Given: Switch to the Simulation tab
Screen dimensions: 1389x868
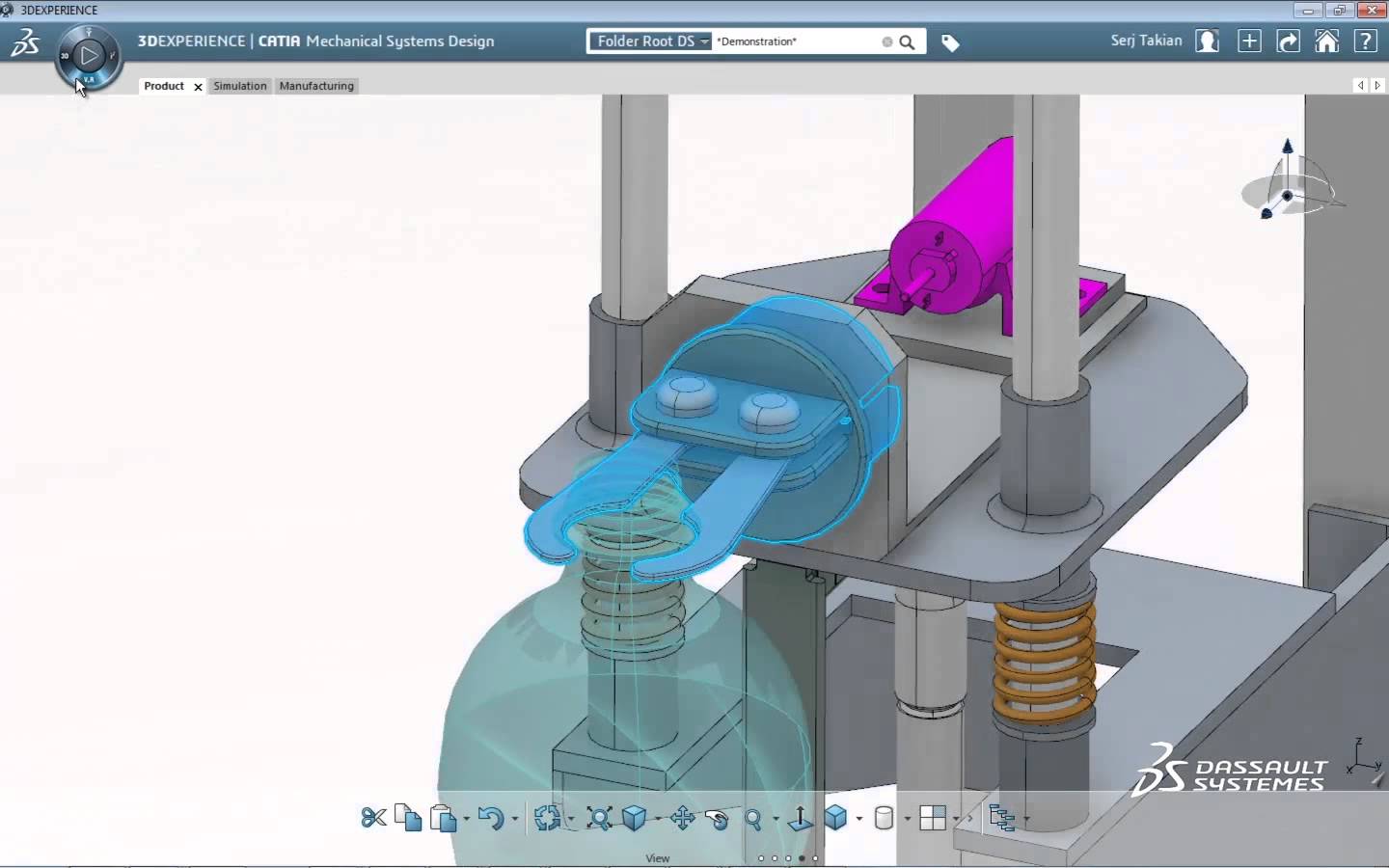Looking at the screenshot, I should coord(240,86).
